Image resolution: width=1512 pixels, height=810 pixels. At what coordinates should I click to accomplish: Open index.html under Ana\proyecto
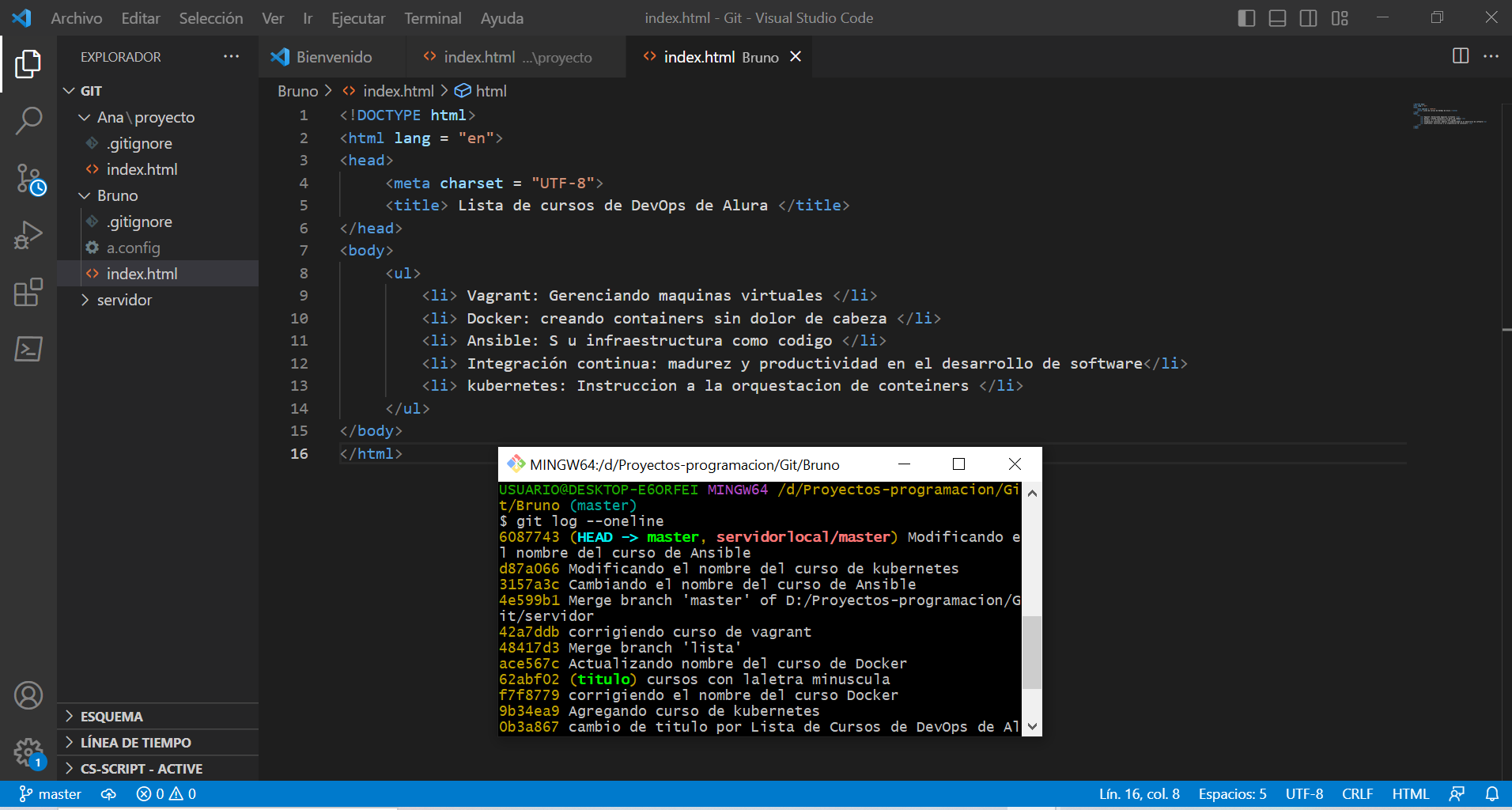(x=158, y=169)
